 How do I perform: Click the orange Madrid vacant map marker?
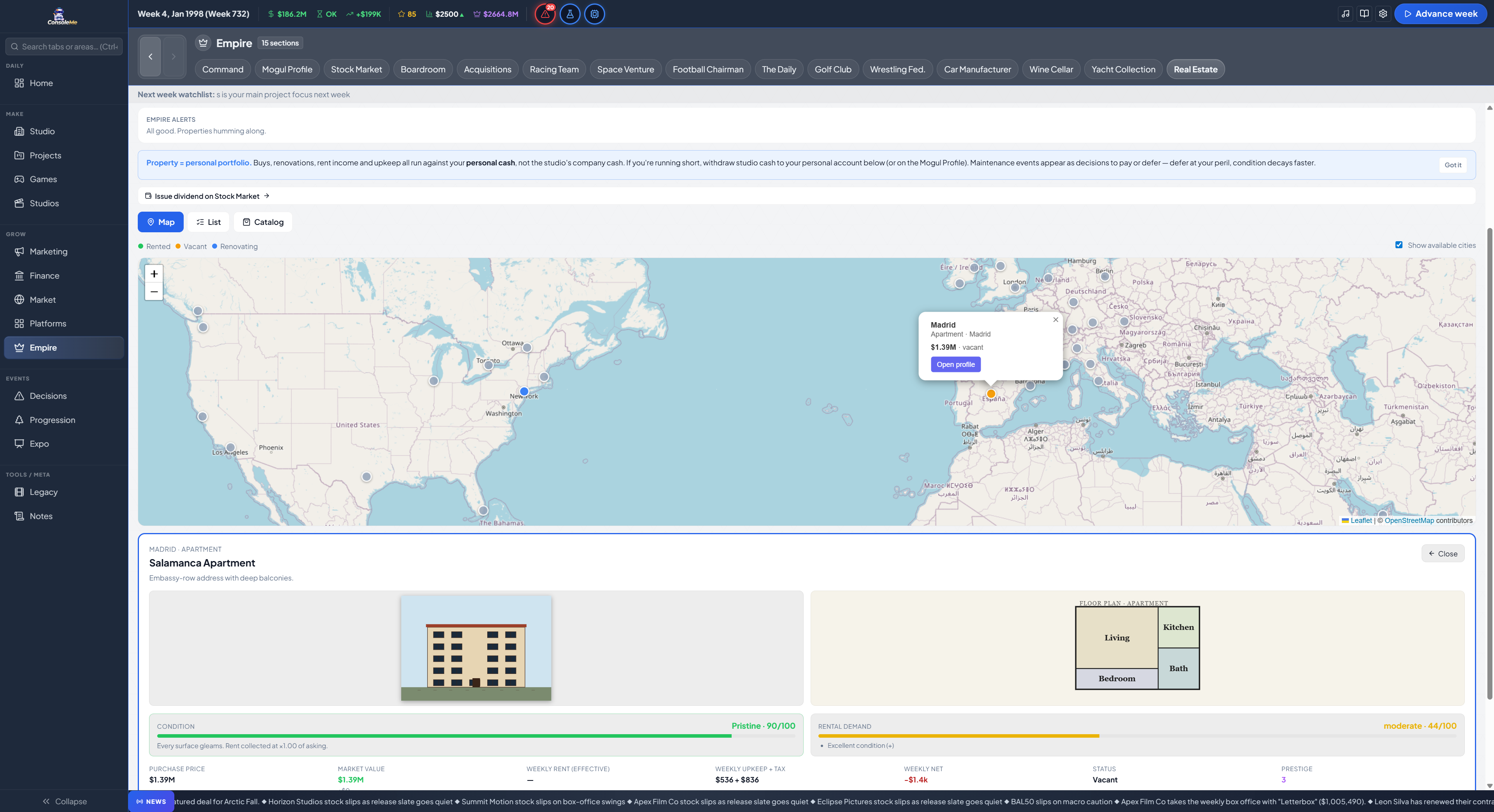click(991, 394)
